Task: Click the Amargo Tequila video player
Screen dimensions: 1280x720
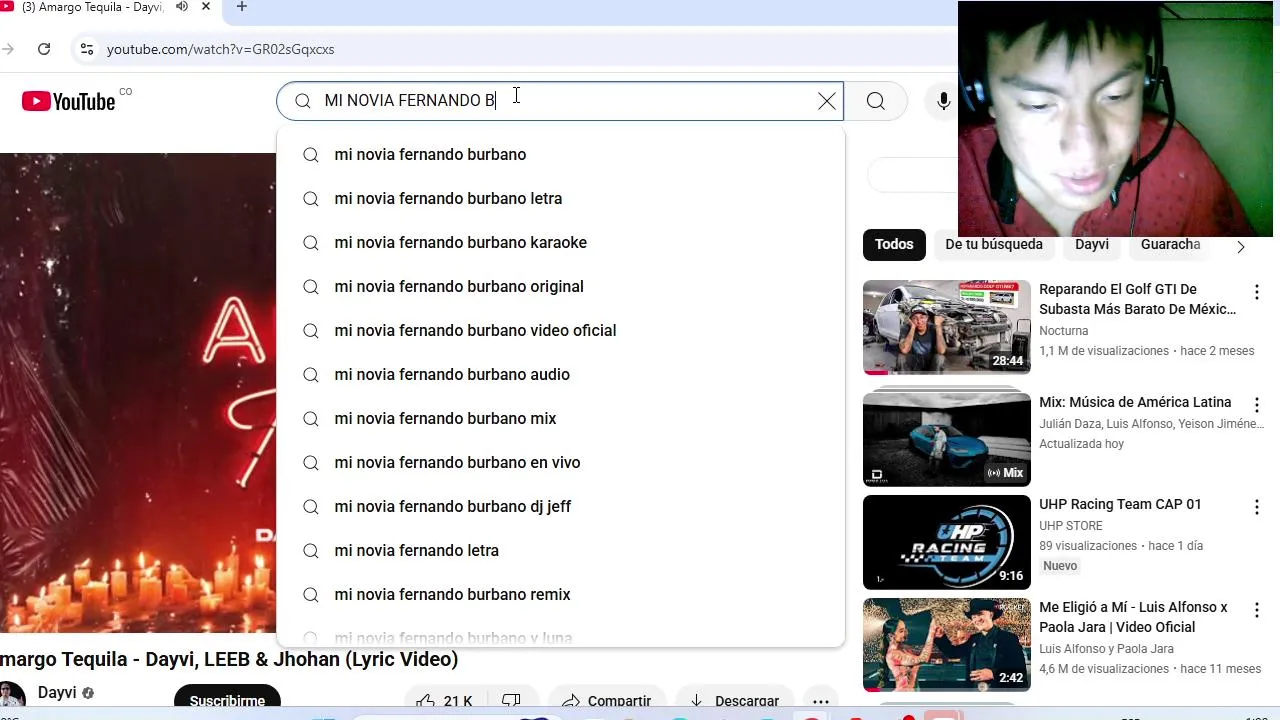Action: click(x=138, y=392)
